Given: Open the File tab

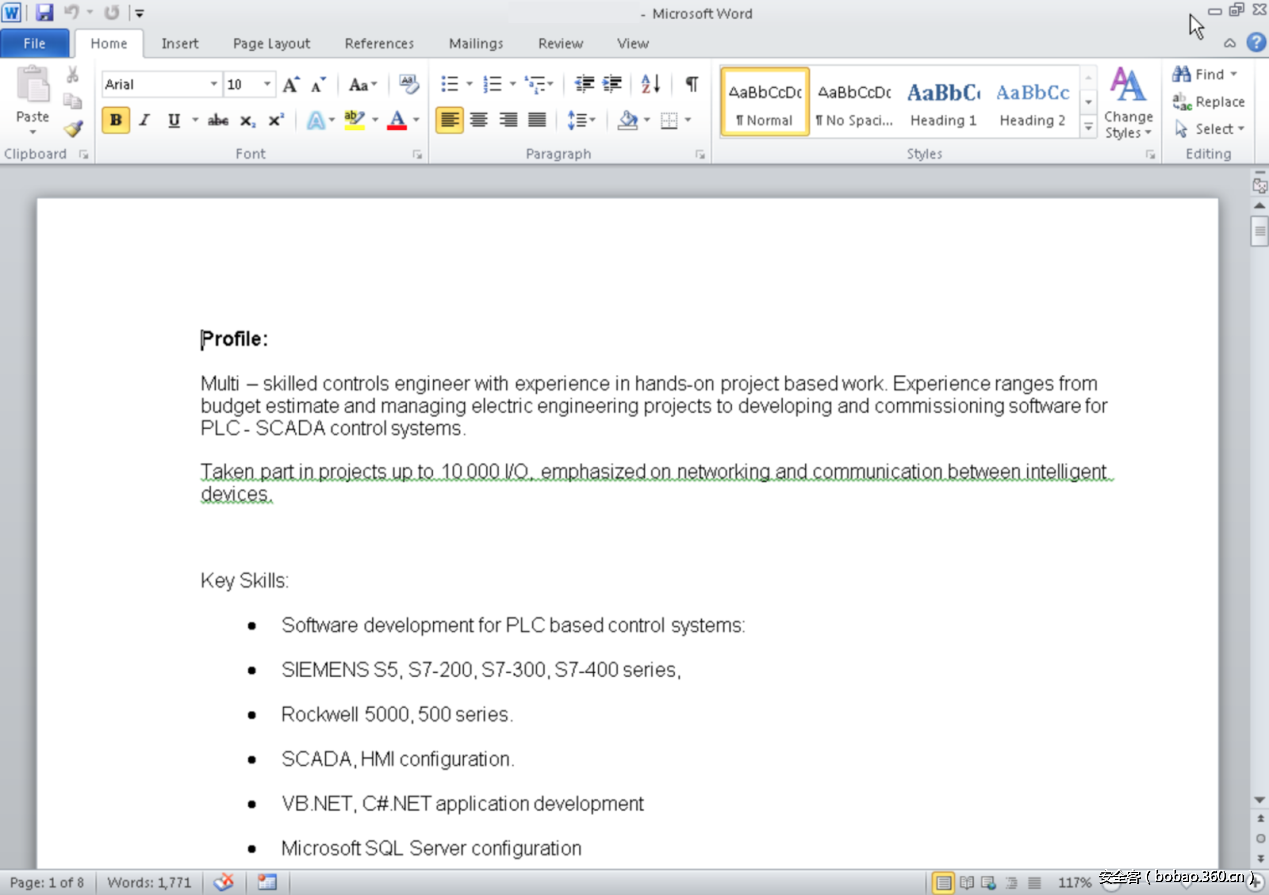Looking at the screenshot, I should (x=35, y=43).
